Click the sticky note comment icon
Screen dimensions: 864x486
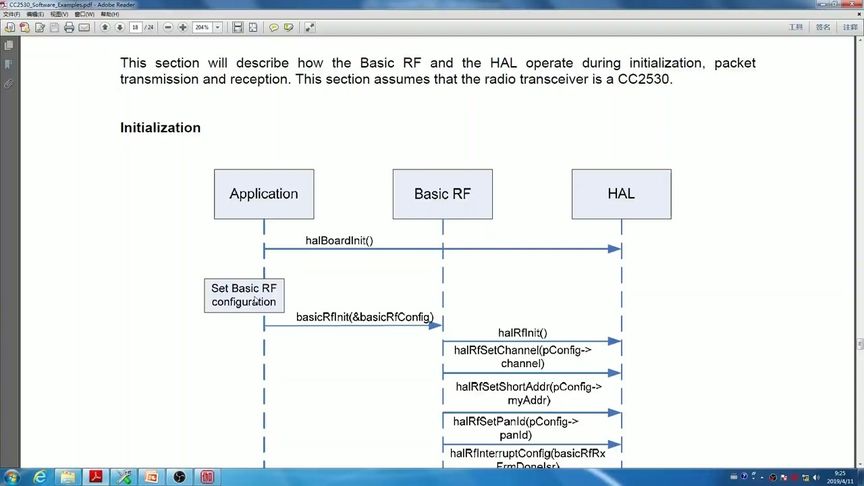273,27
